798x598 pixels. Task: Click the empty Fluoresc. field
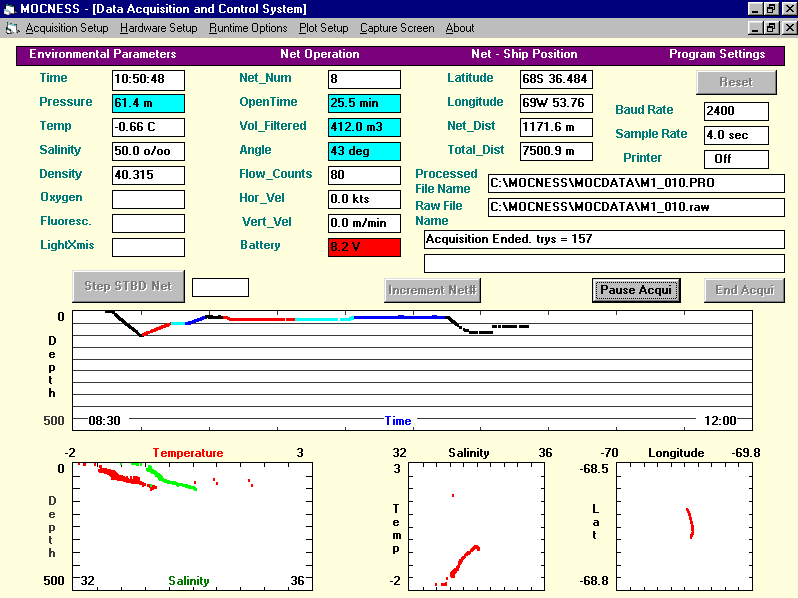coord(148,223)
